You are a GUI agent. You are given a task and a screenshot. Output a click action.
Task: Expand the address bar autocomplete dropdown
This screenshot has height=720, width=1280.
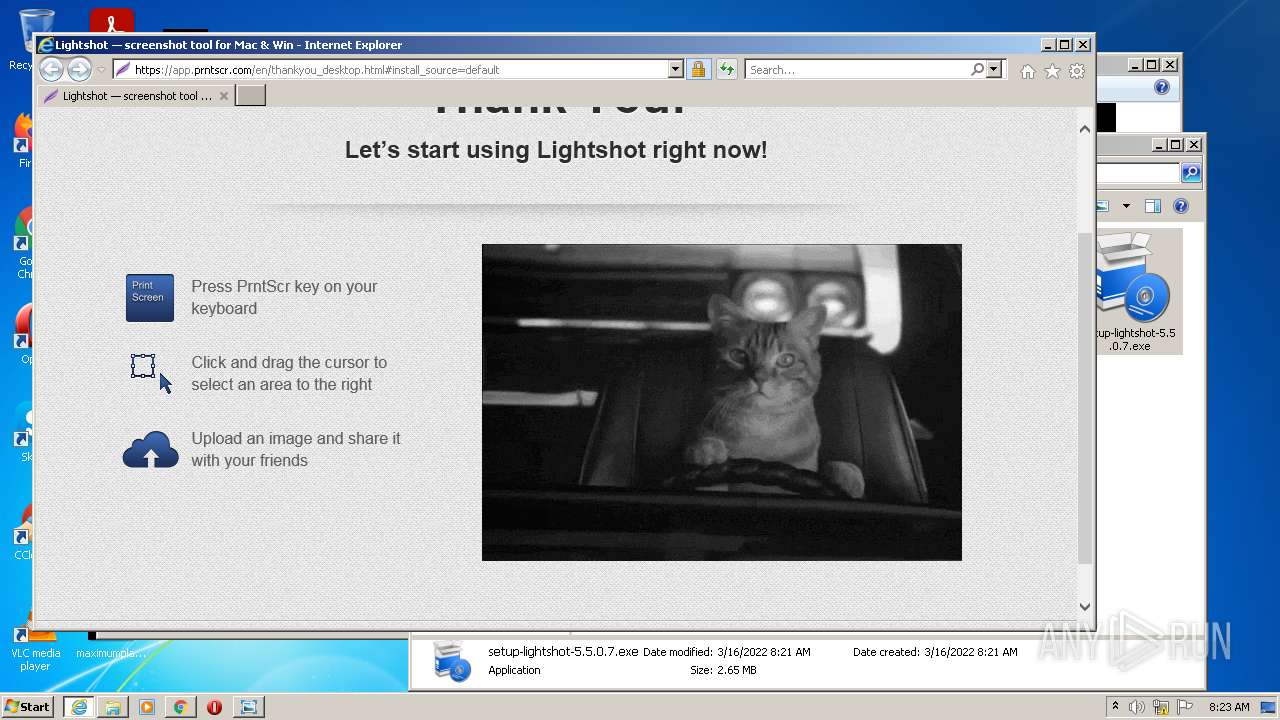(x=675, y=70)
